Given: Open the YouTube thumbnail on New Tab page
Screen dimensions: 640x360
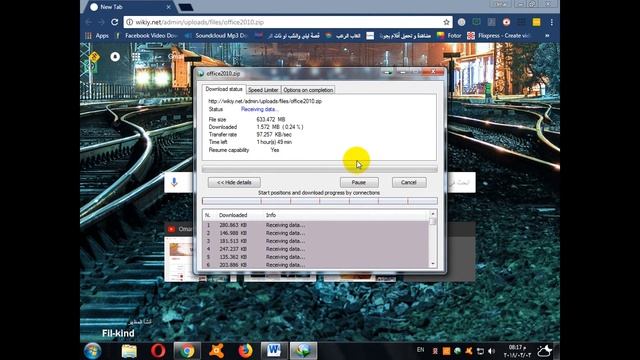Looking at the screenshot, I should [179, 252].
